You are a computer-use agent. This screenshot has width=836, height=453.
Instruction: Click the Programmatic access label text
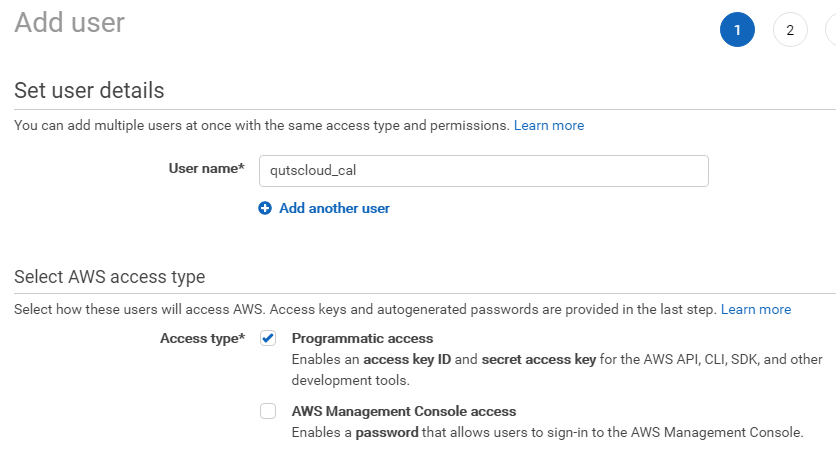point(362,338)
